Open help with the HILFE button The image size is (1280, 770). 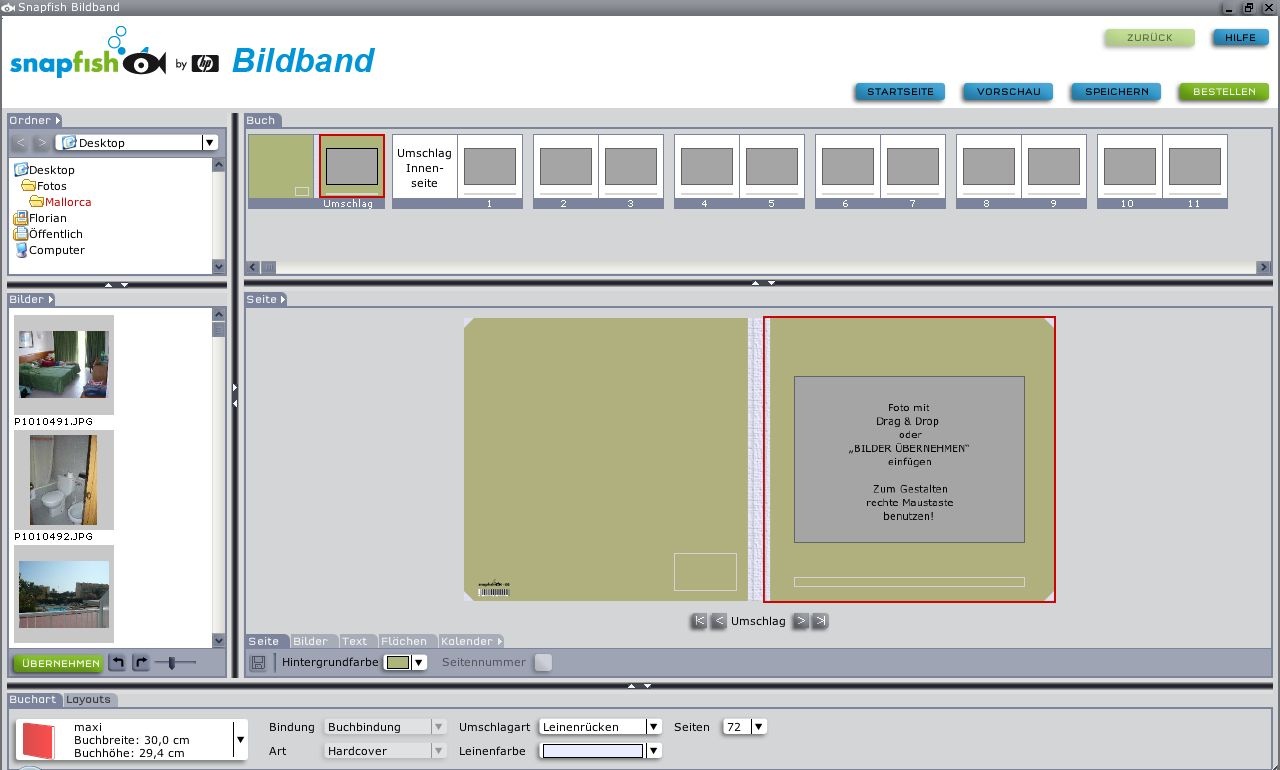click(x=1240, y=38)
